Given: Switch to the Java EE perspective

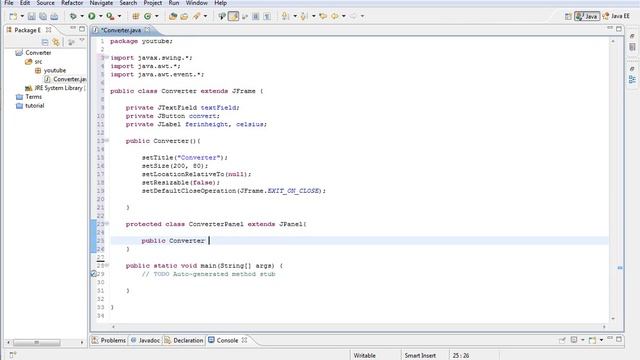Looking at the screenshot, I should 616,16.
